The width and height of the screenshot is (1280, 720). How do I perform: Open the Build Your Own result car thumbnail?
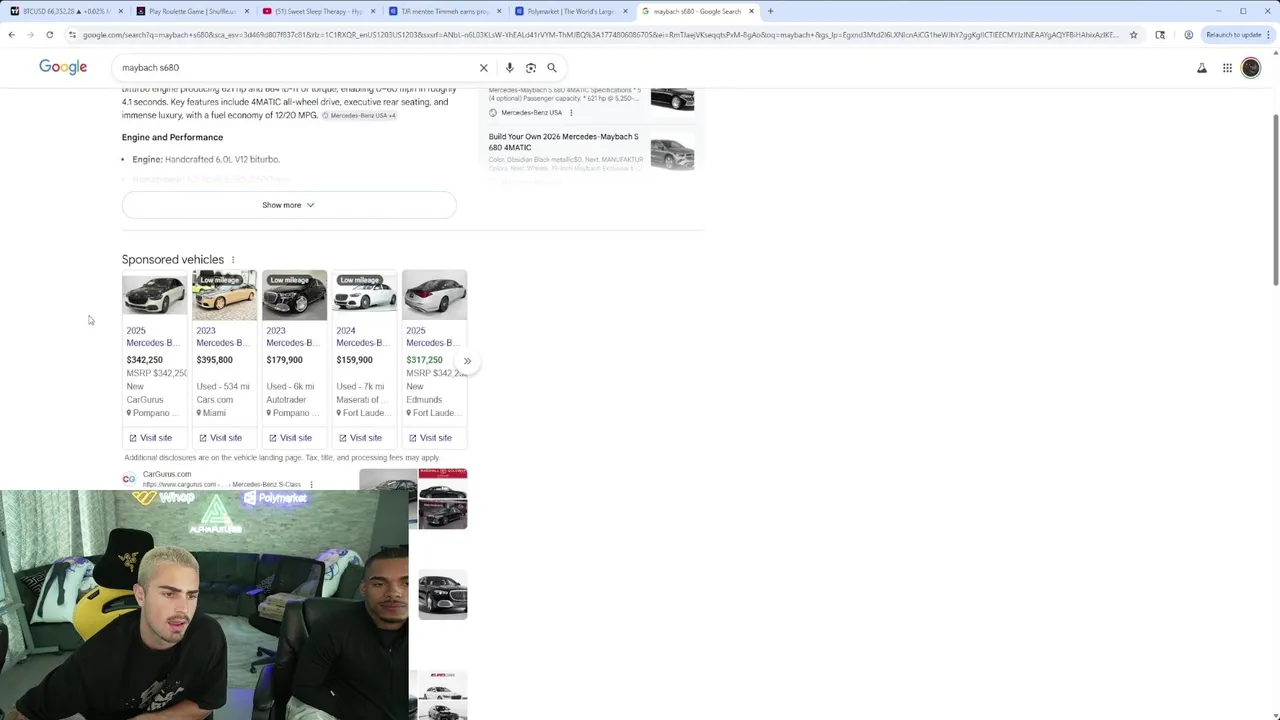click(672, 153)
